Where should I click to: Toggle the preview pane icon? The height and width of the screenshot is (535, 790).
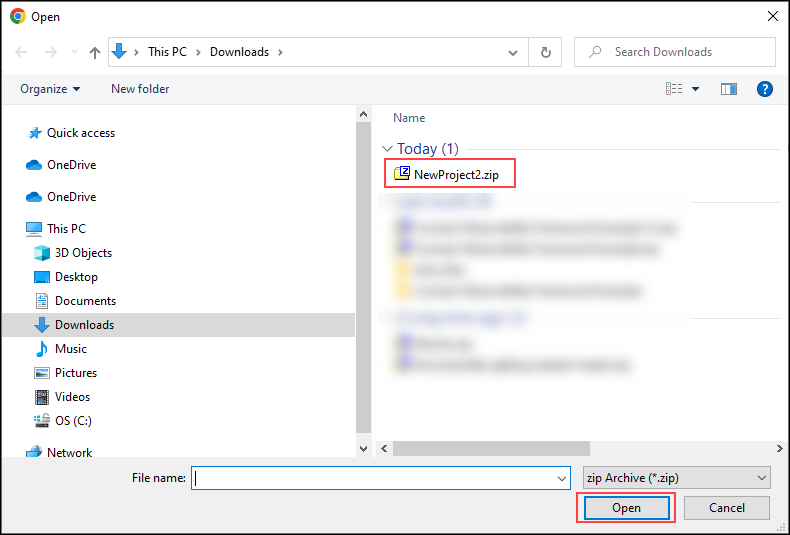pyautogui.click(x=729, y=89)
